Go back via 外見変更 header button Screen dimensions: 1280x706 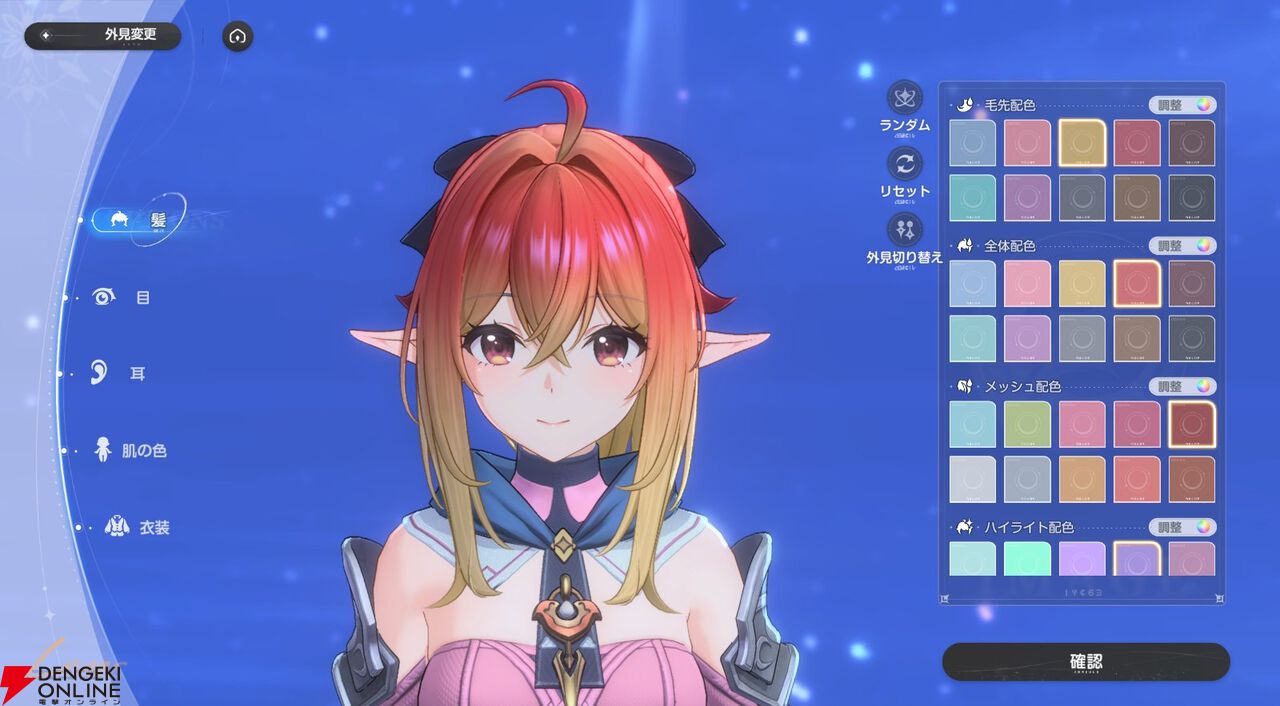pos(103,36)
